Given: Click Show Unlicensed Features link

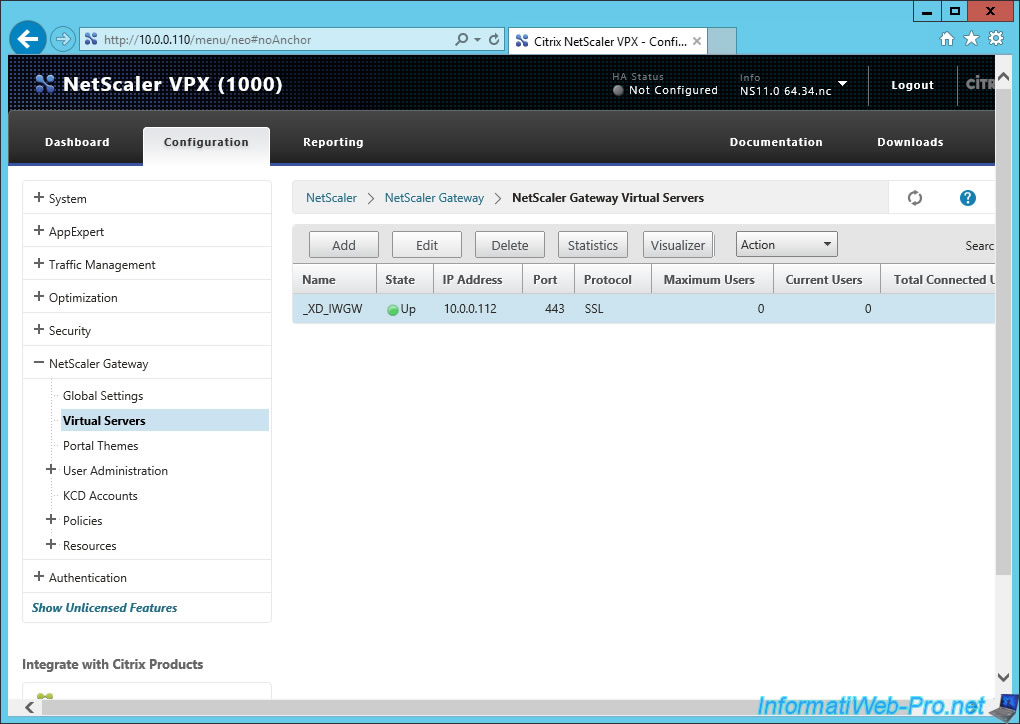Looking at the screenshot, I should coord(105,608).
